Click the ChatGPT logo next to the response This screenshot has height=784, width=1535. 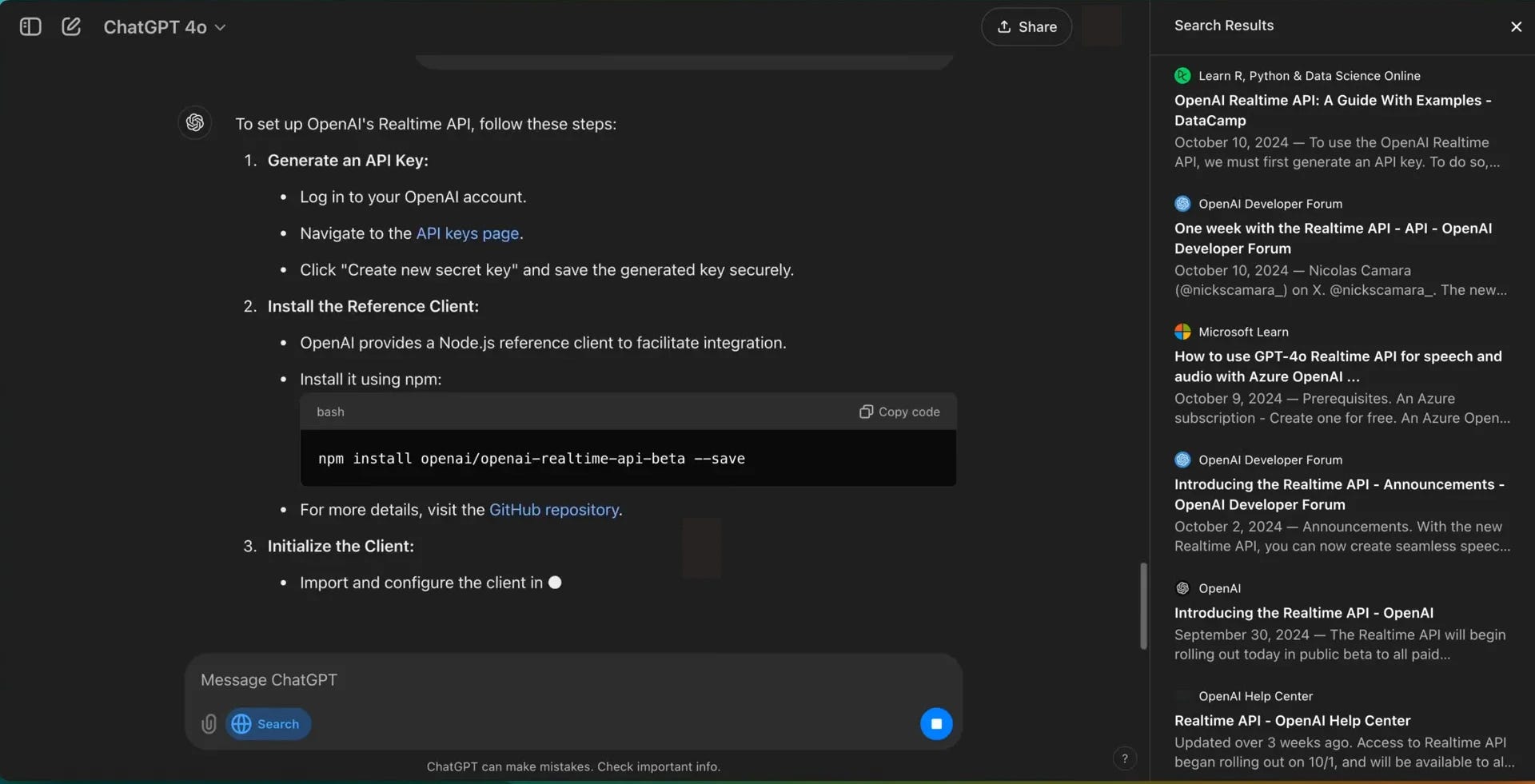[194, 122]
